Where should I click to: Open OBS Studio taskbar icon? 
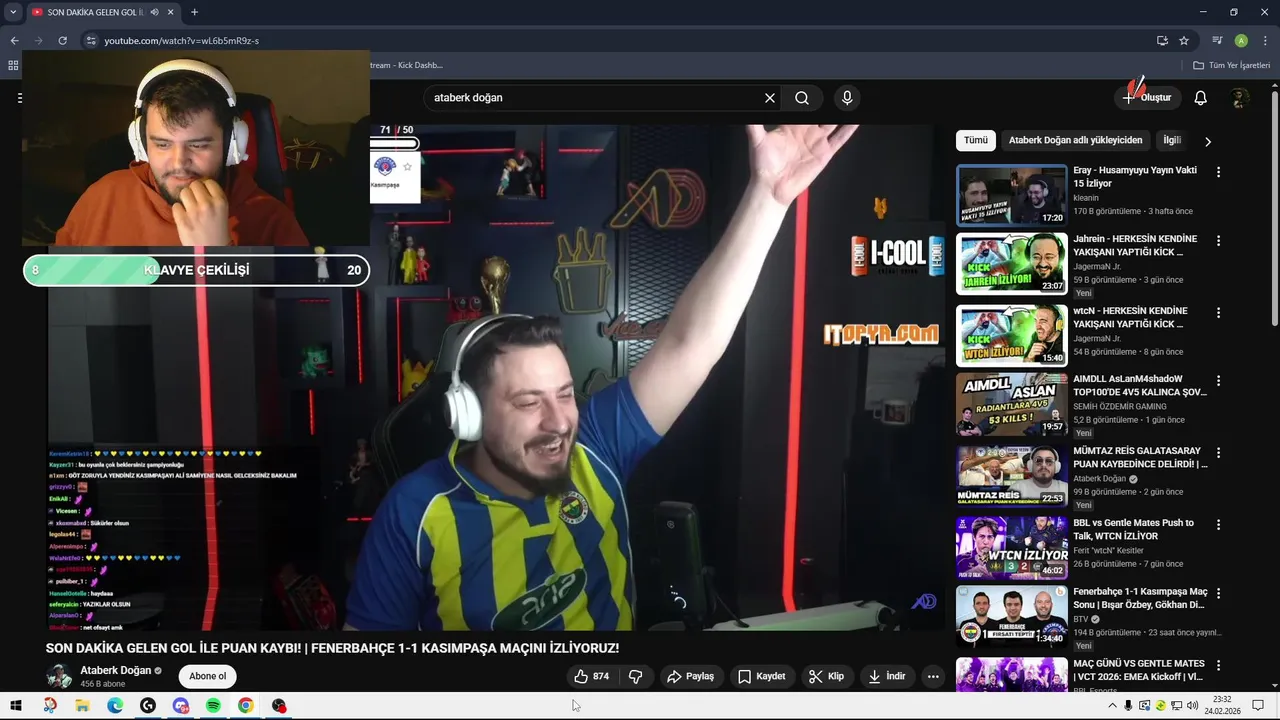(x=279, y=706)
